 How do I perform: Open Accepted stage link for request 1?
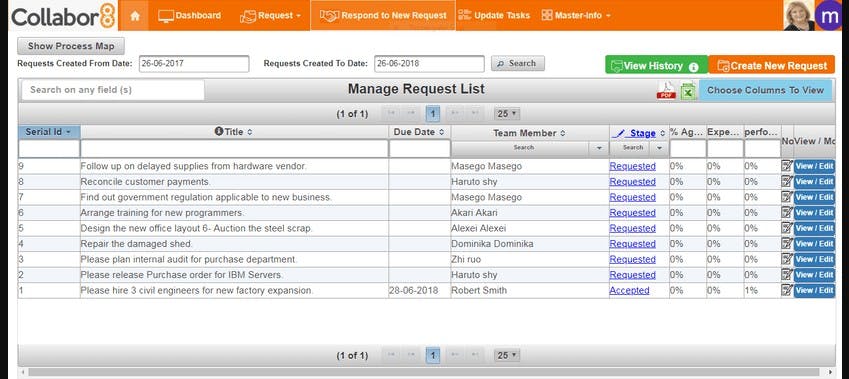coord(629,290)
